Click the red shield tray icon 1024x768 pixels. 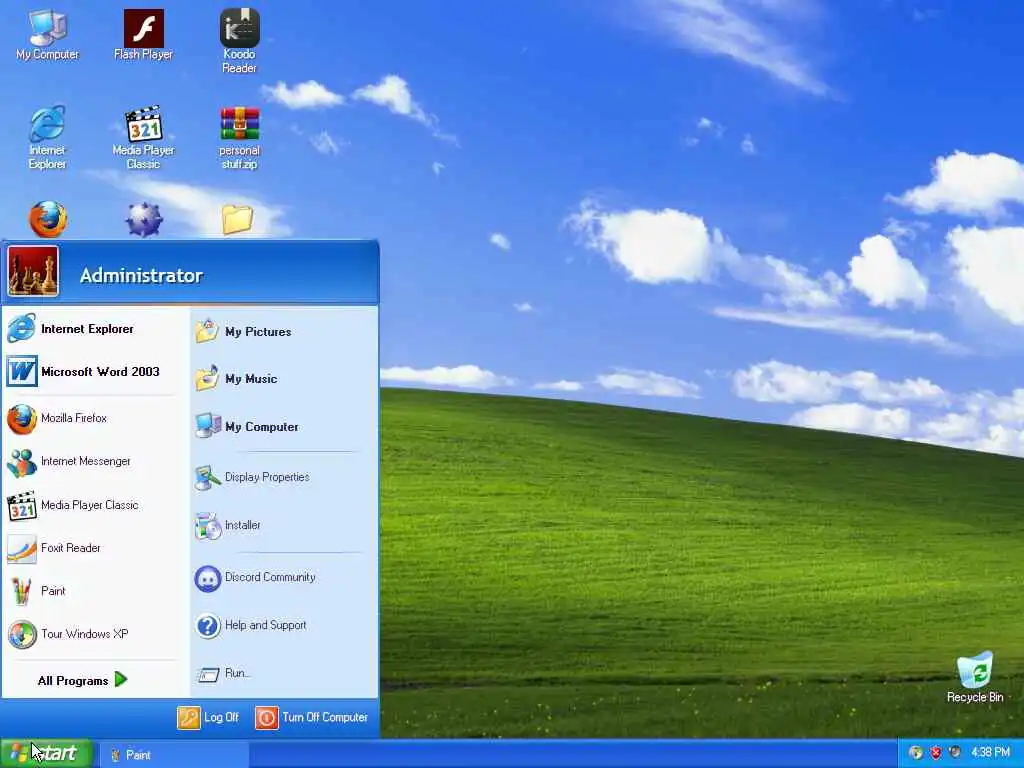pos(935,752)
